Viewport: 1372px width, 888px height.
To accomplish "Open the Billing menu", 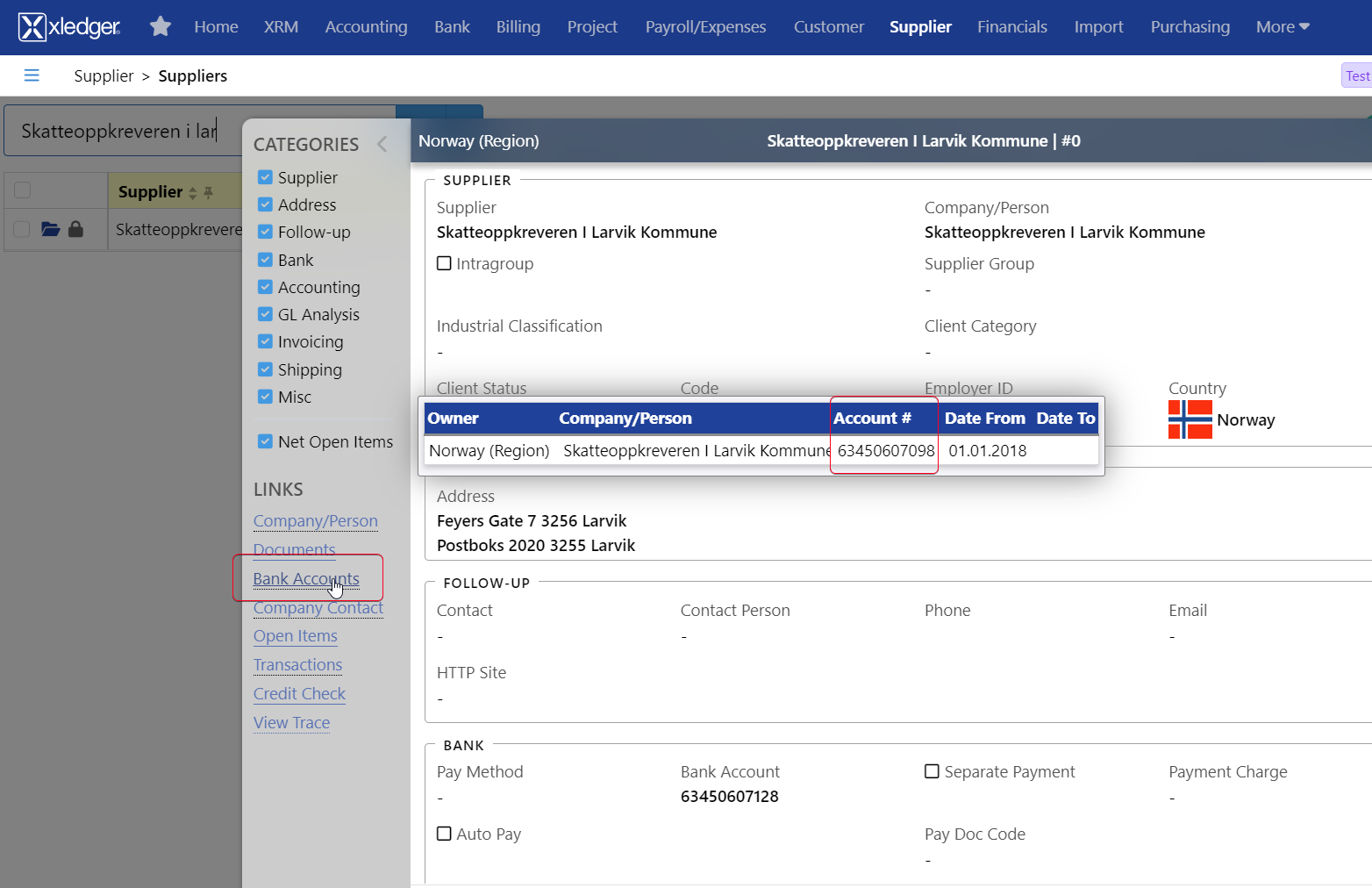I will 518,27.
